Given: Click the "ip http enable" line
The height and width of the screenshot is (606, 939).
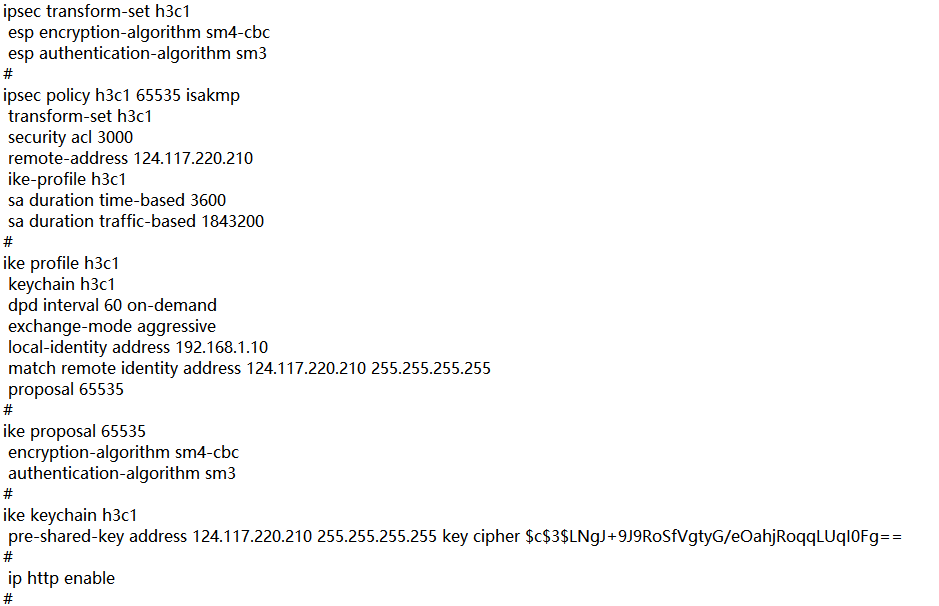Looking at the screenshot, I should point(61,578).
